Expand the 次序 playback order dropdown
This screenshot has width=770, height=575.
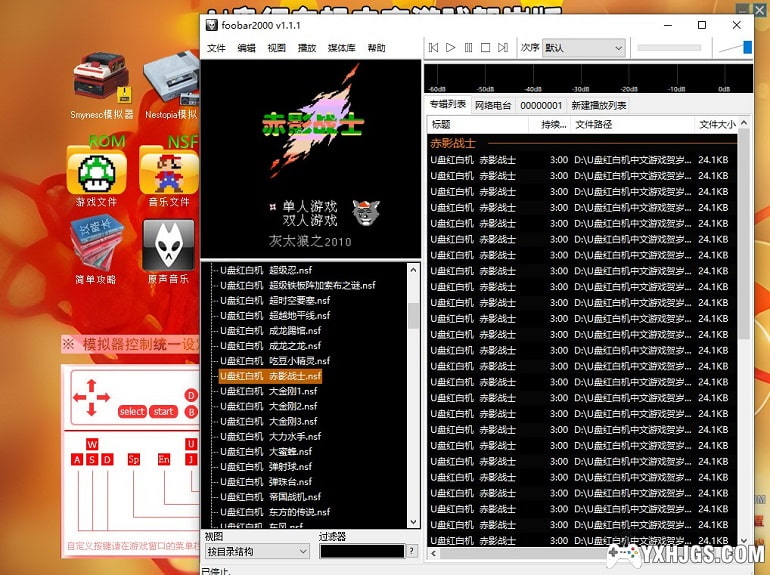(x=584, y=48)
